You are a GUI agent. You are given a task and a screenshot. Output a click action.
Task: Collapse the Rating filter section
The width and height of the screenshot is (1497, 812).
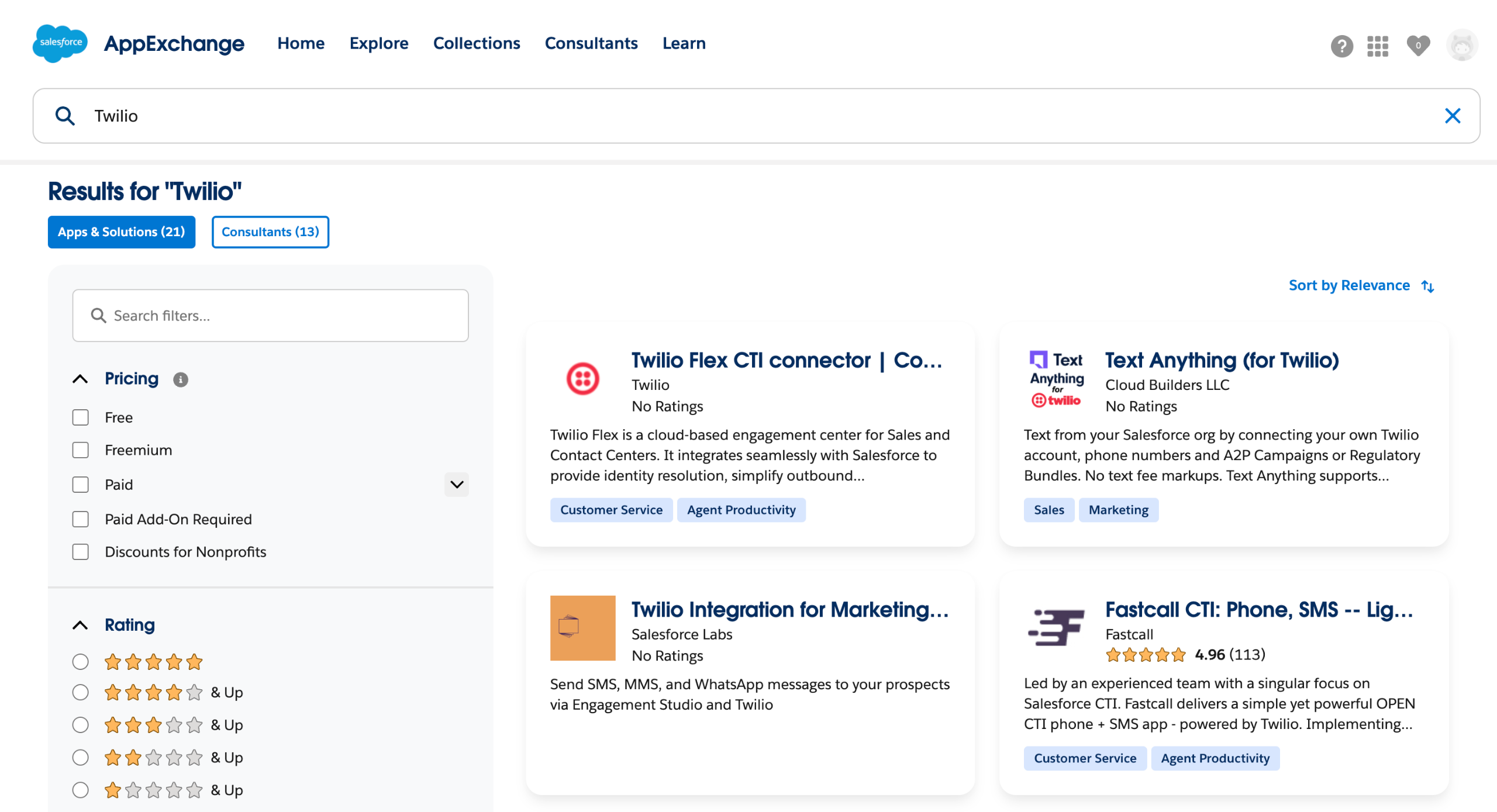coord(81,626)
